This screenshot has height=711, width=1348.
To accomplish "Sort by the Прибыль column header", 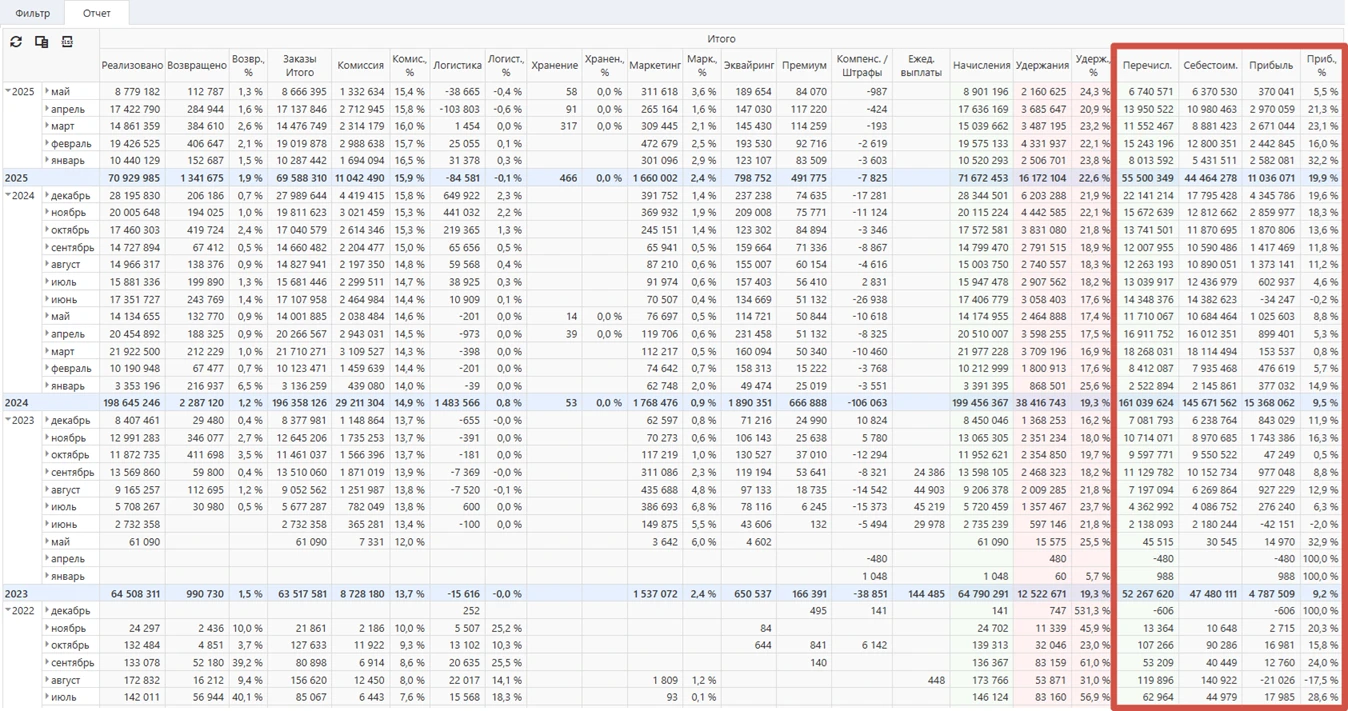I will 1271,65.
